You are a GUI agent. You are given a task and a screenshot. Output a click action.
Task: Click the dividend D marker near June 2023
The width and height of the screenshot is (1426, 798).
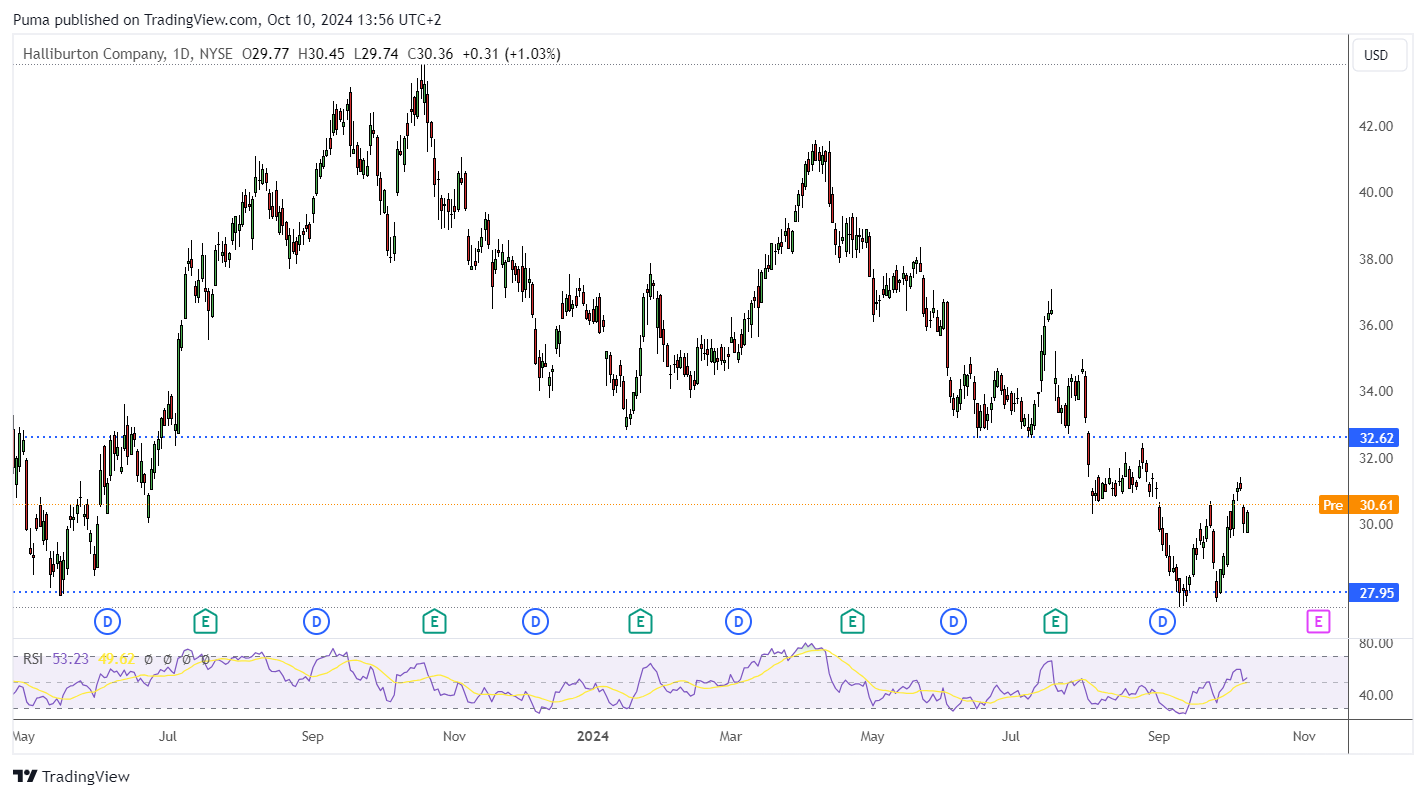(x=107, y=622)
